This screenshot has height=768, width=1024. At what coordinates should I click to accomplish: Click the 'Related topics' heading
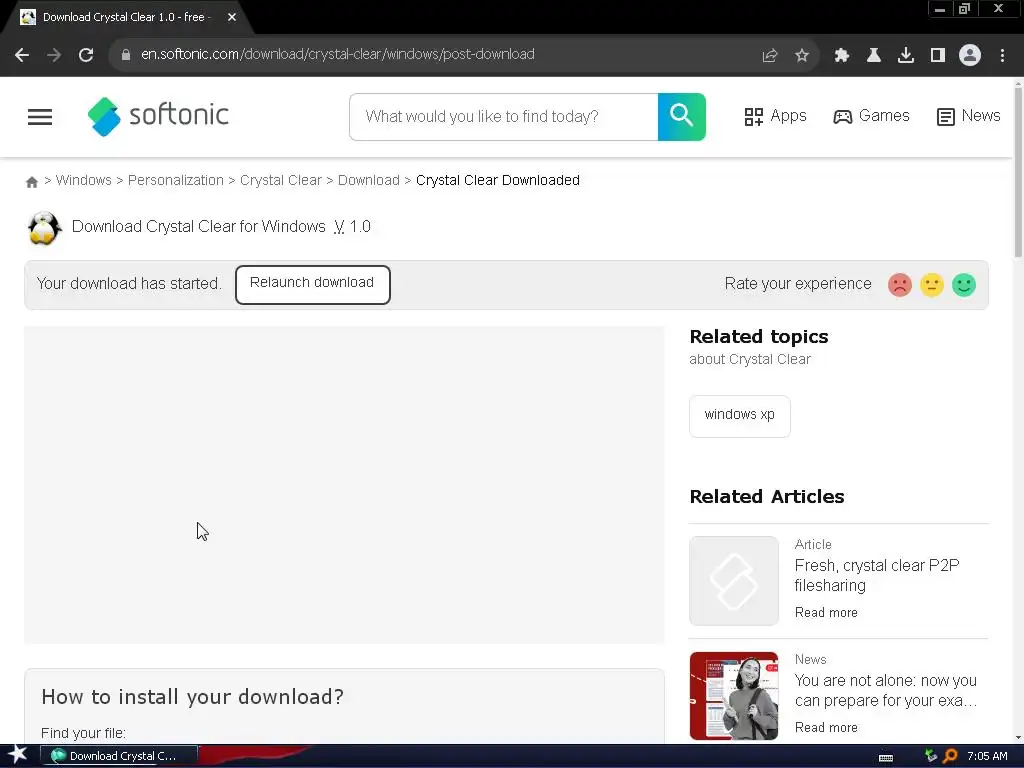(759, 337)
